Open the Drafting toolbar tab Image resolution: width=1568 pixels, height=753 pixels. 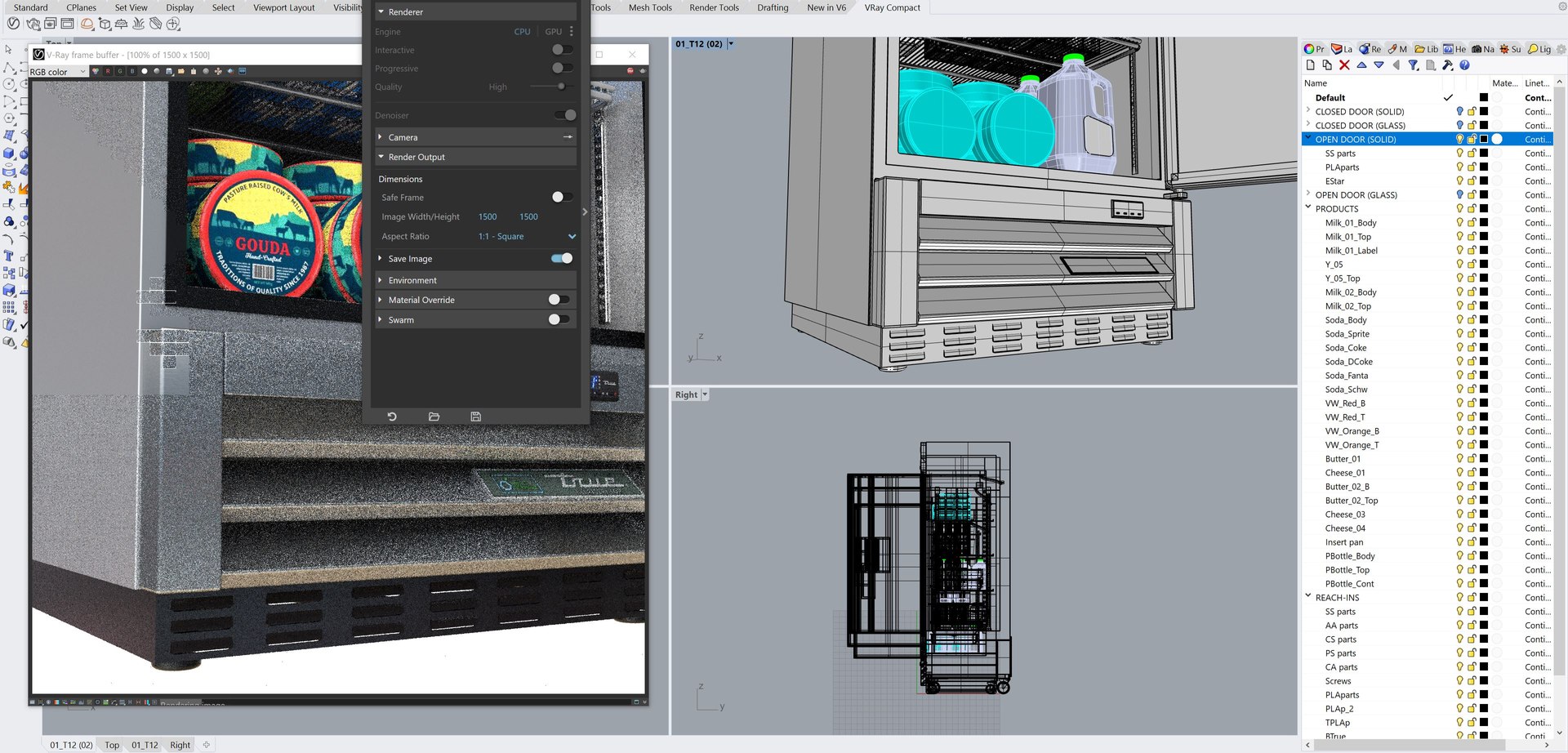(x=773, y=7)
